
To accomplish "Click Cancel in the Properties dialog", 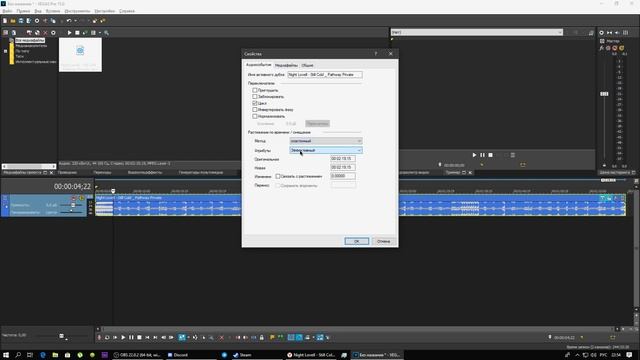I will point(383,241).
